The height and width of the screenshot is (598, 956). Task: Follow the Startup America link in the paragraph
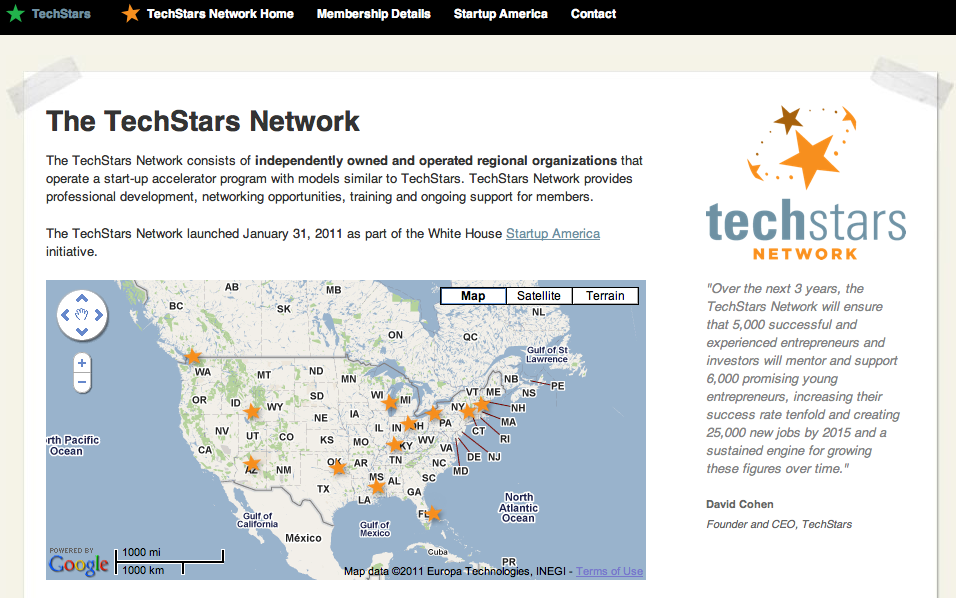coord(553,233)
